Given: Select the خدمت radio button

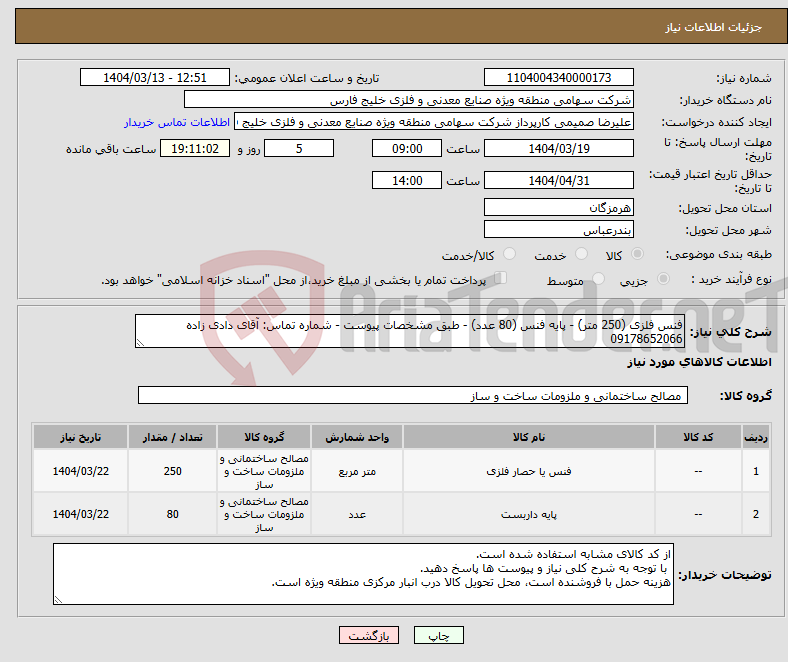Looking at the screenshot, I should [581, 254].
